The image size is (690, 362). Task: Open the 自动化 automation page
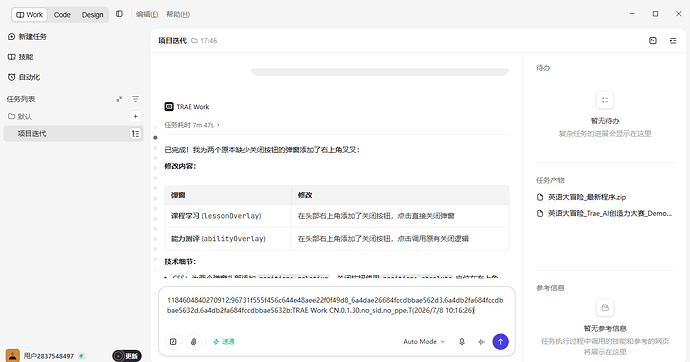[24, 77]
